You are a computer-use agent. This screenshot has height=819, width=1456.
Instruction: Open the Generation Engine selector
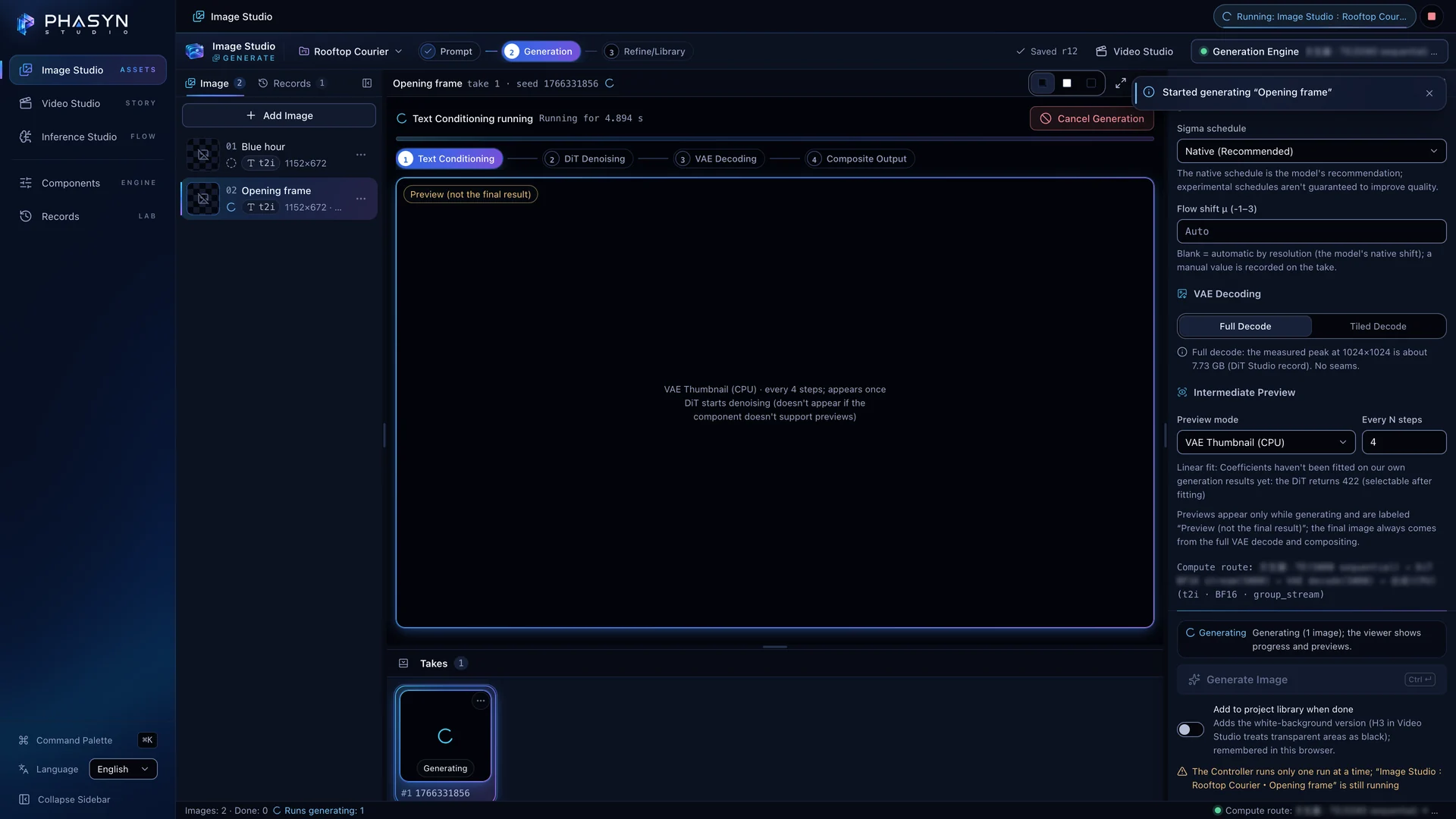1319,52
